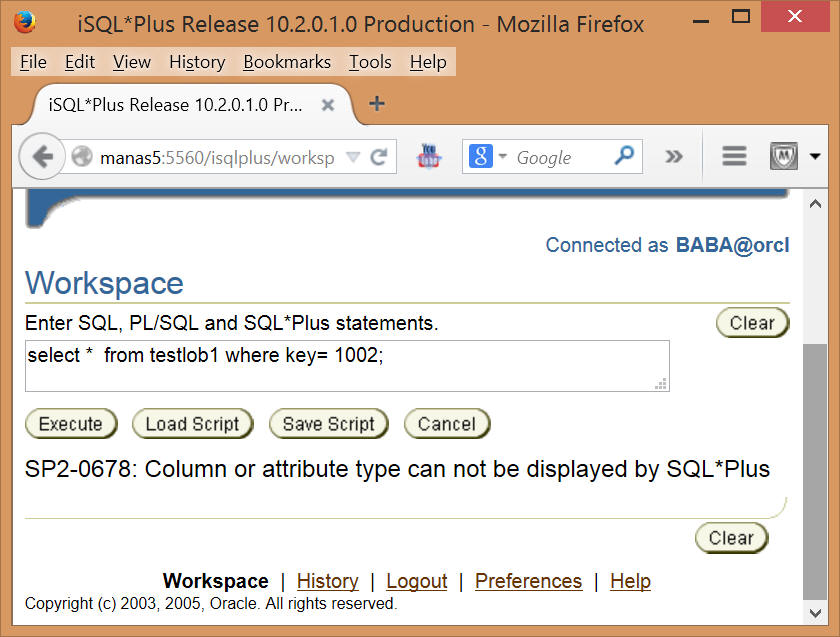
Task: Open search engine selector dropdown
Action: click(502, 156)
